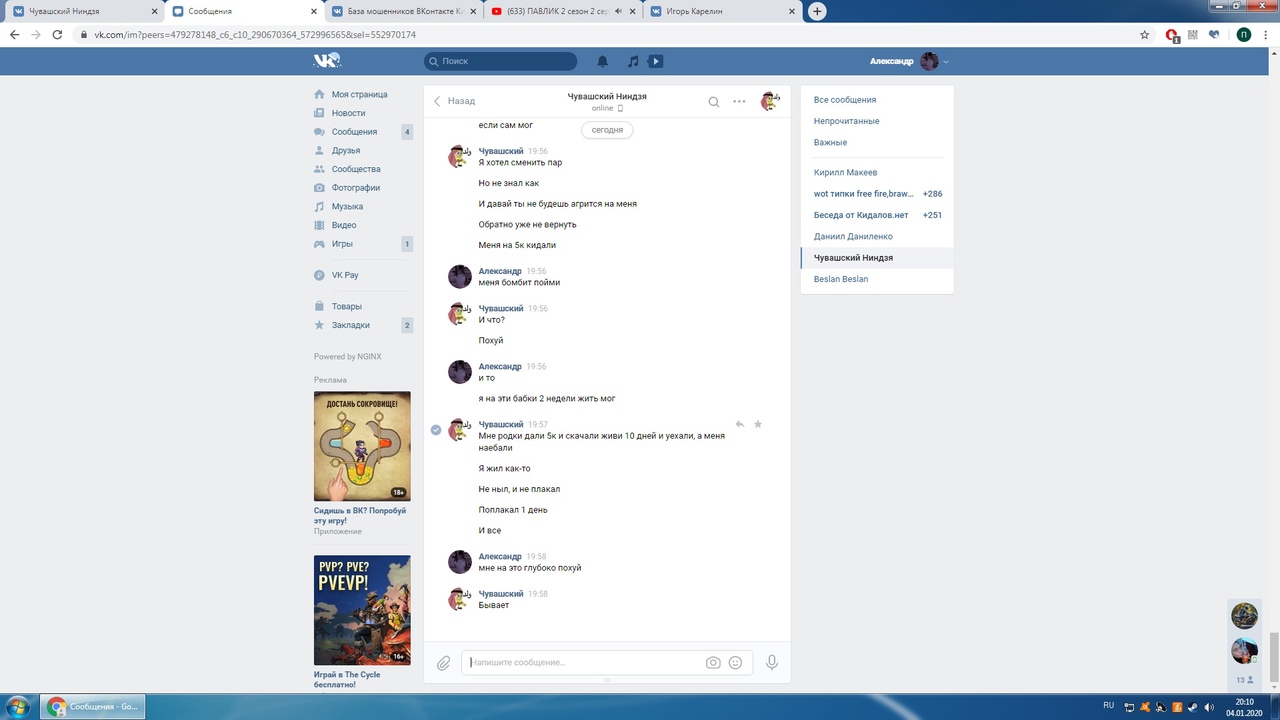Open the Беседа от Кидалов.нет conversation
Viewport: 1280px width, 720px height.
tap(861, 215)
